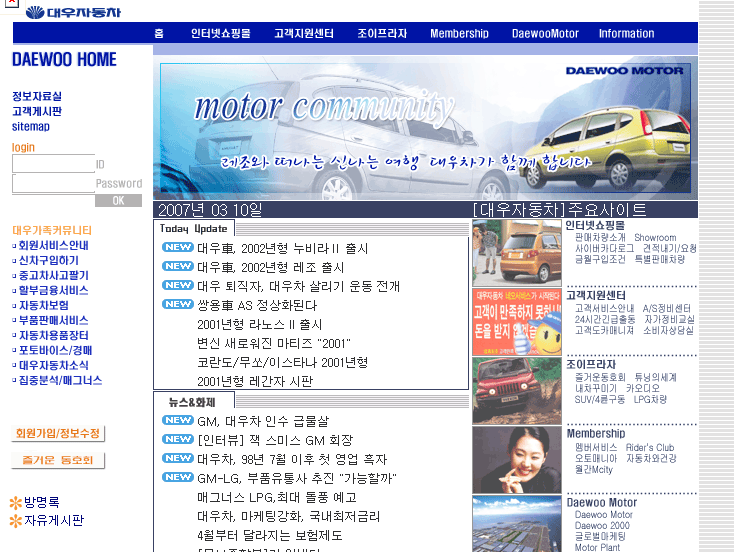Click NEW badge beside GM-LG 부품유통사 추진

[x=178, y=477]
